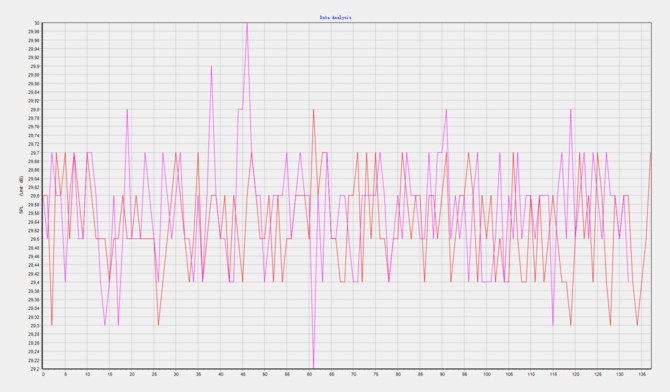Select the "29.8" value on the SPL axis
This screenshot has width=670, height=392.
(x=35, y=109)
